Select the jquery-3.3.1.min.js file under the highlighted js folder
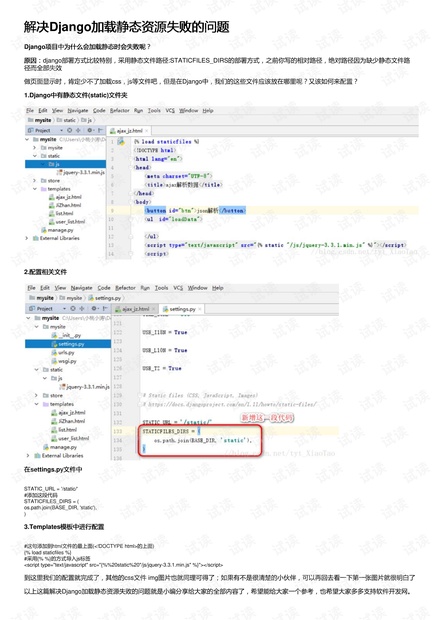Viewport: 440px width, 620px height. (81, 172)
